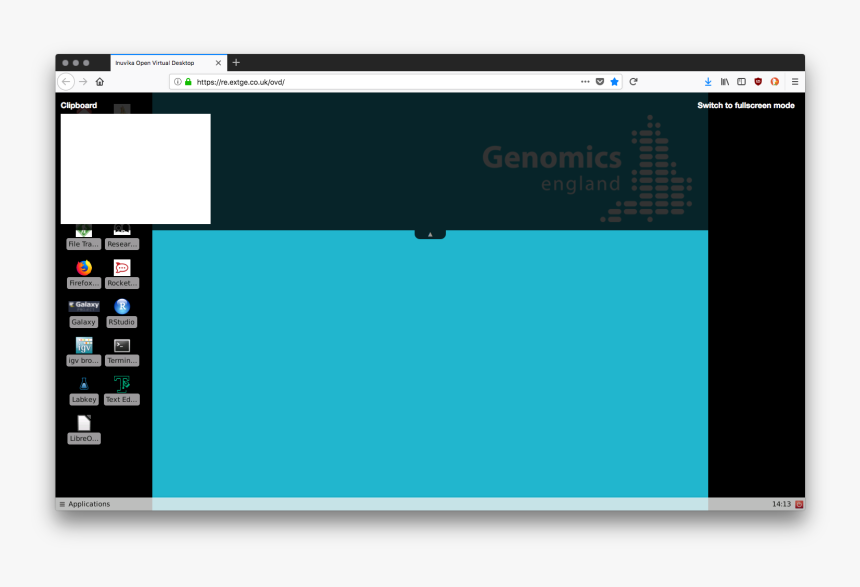Click the 14:13 clock in the taskbar
This screenshot has width=860, height=587.
pyautogui.click(x=782, y=504)
